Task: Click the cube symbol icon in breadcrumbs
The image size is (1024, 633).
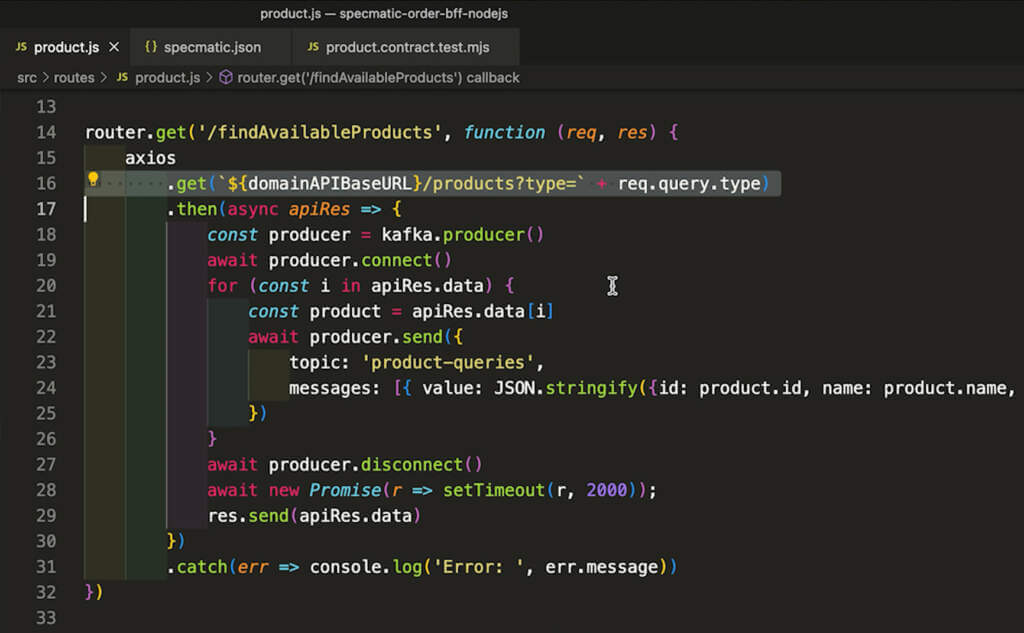Action: point(225,77)
